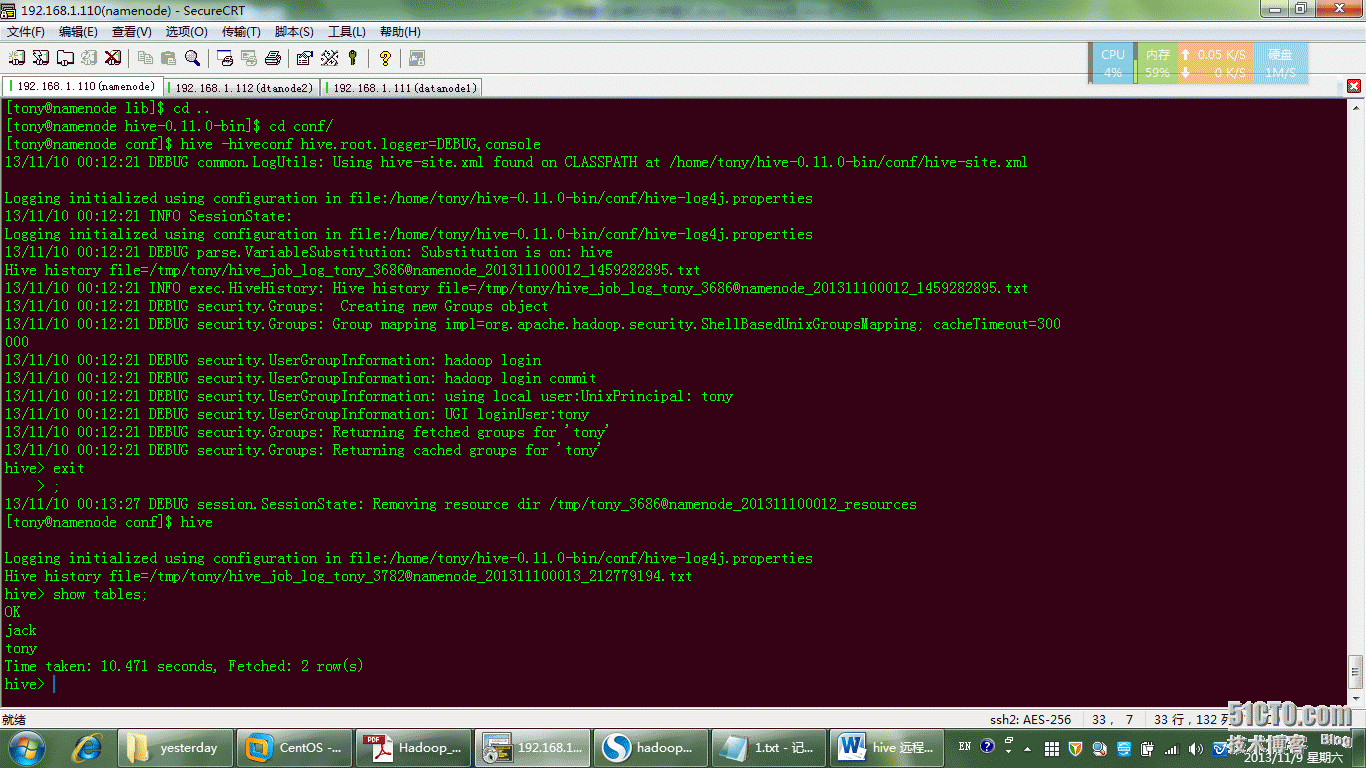
Task: Click the Print Screen toolbar icon
Action: point(225,58)
